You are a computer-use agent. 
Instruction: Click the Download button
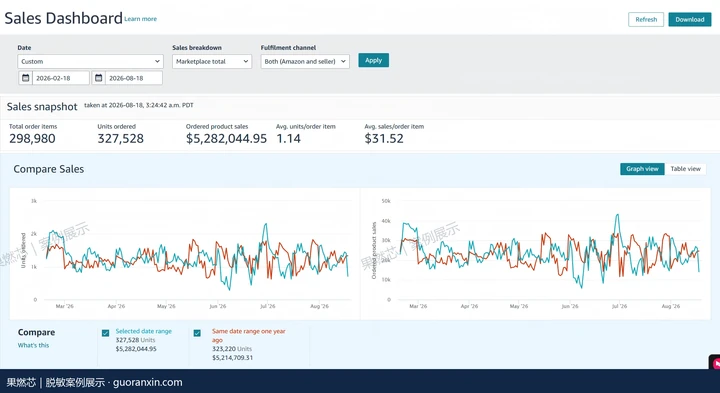pos(690,19)
